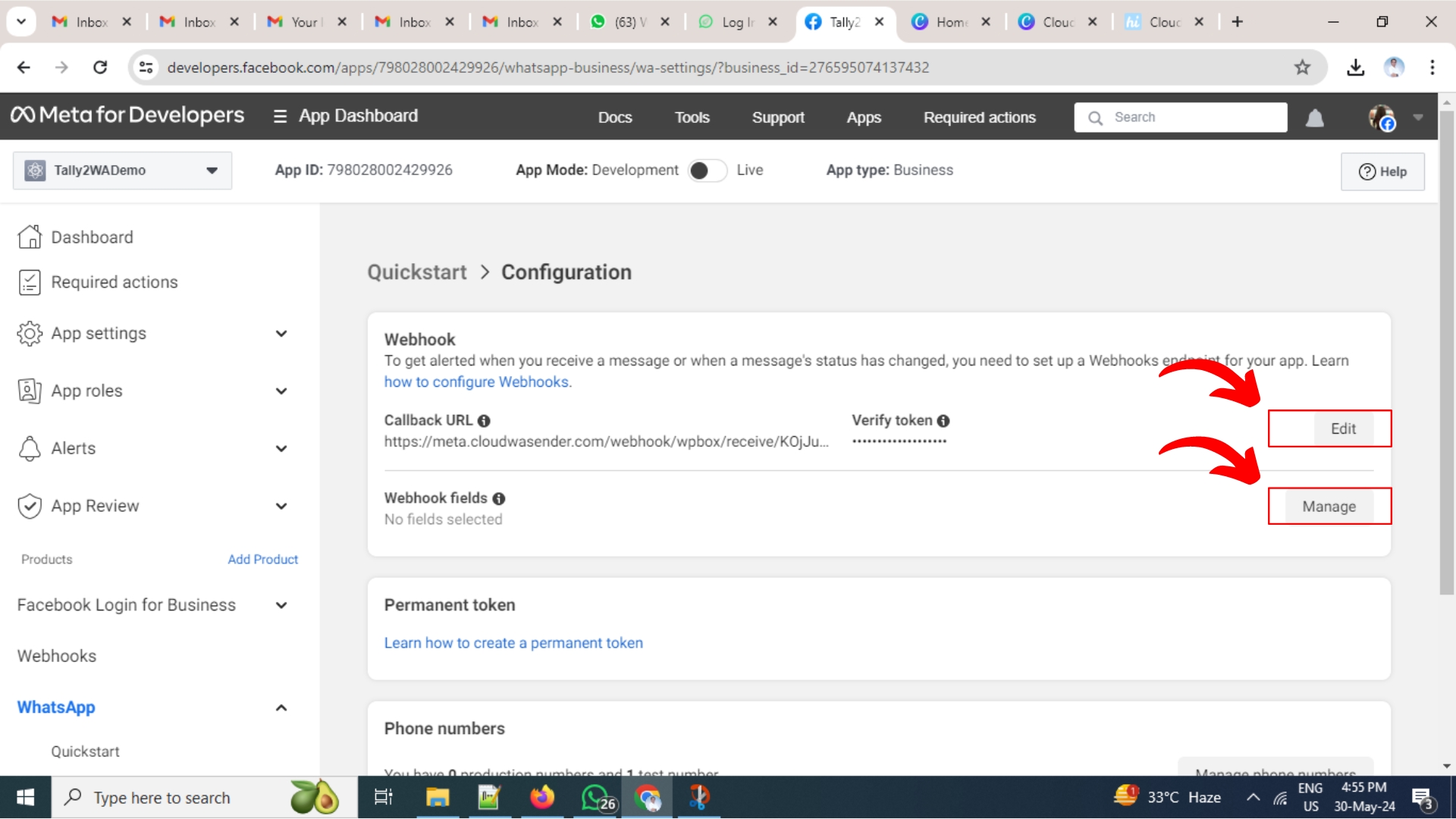
Task: Click the Webhook fields info icon
Action: [499, 498]
